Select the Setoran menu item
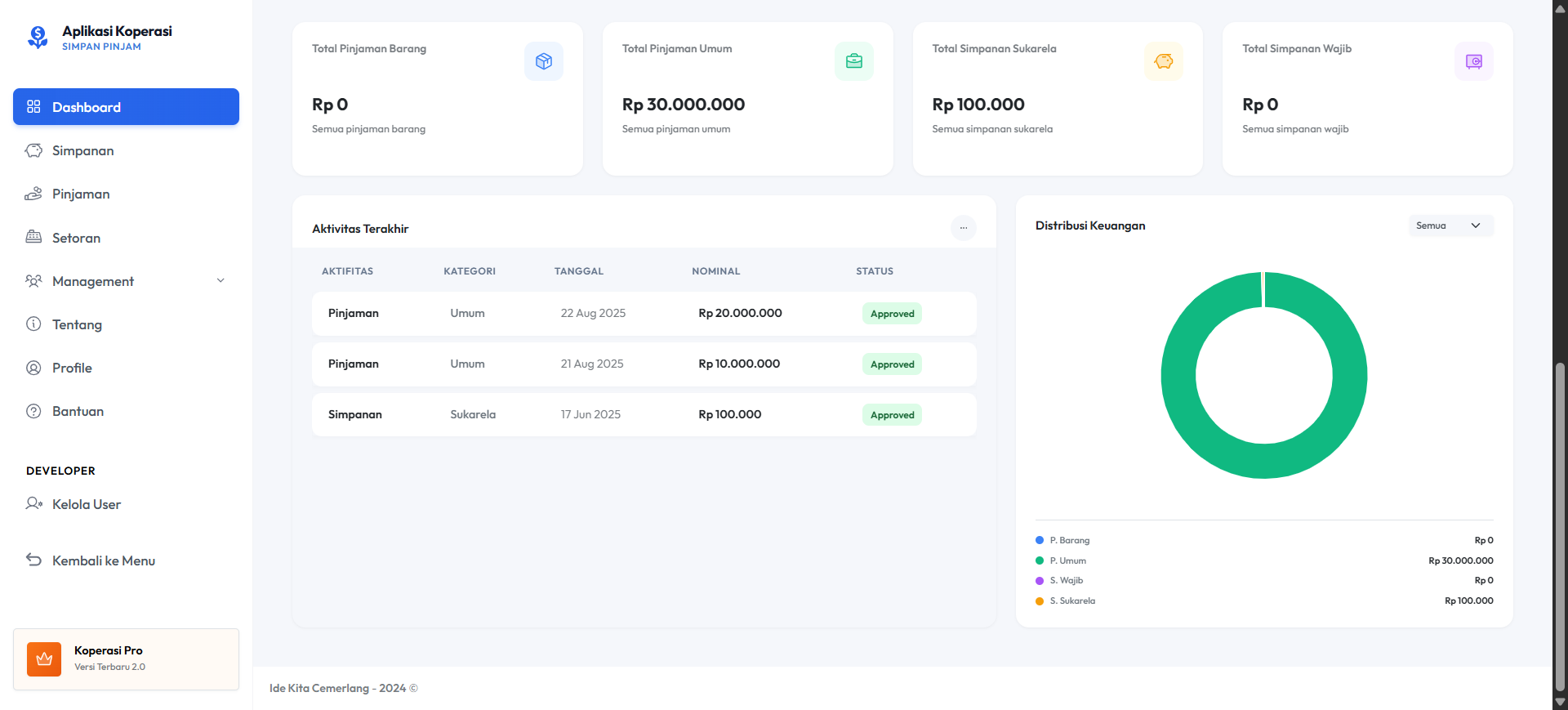1568x710 pixels. coord(126,238)
